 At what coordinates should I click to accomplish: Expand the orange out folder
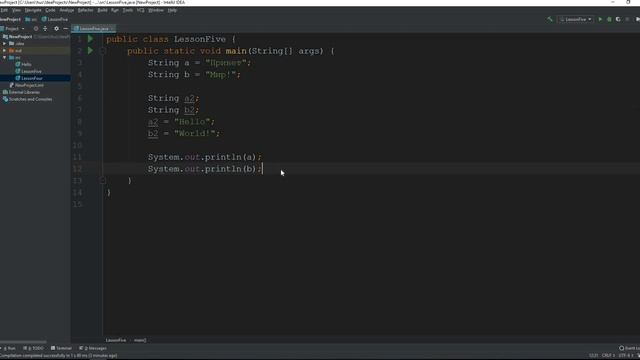coord(4,51)
